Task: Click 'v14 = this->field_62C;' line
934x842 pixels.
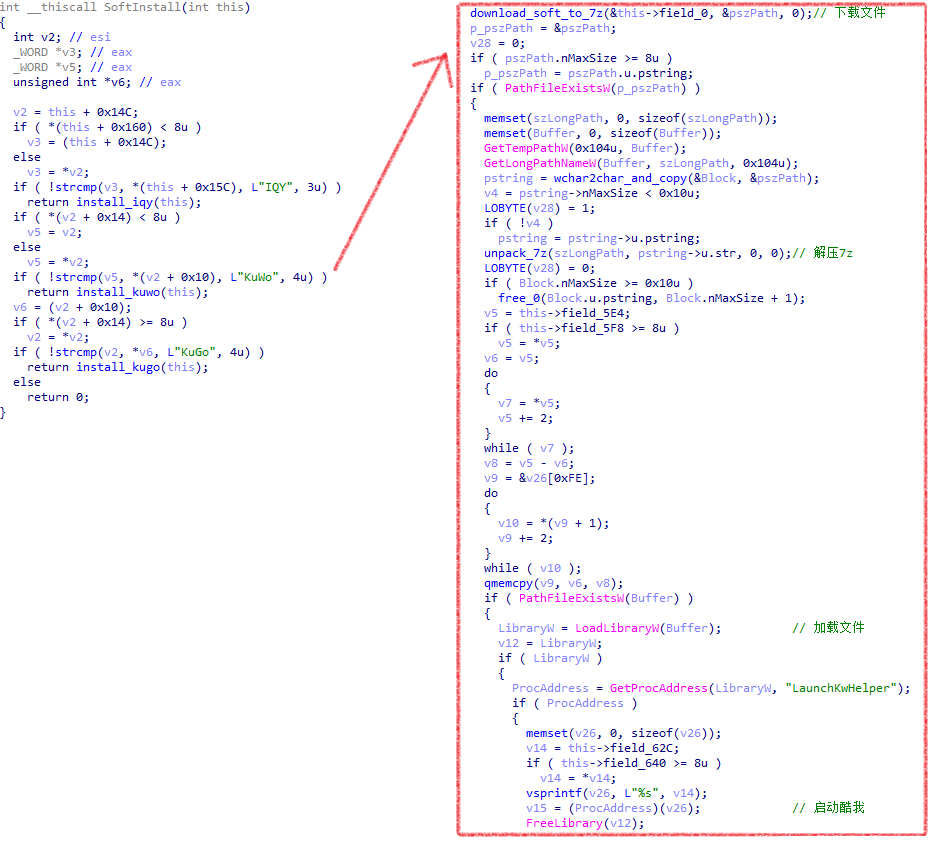Action: tap(602, 748)
